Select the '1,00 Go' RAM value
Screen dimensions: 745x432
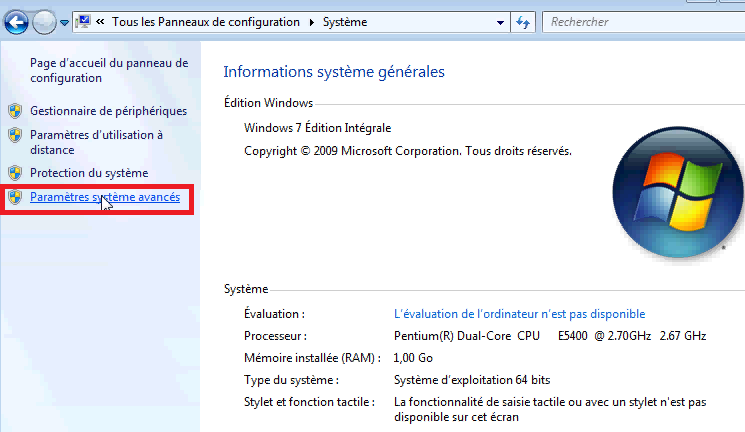point(413,357)
